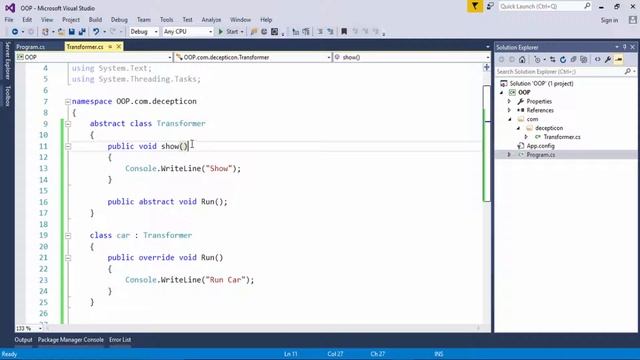
Task: Open the Package Manager Console tab
Action: coord(71,340)
